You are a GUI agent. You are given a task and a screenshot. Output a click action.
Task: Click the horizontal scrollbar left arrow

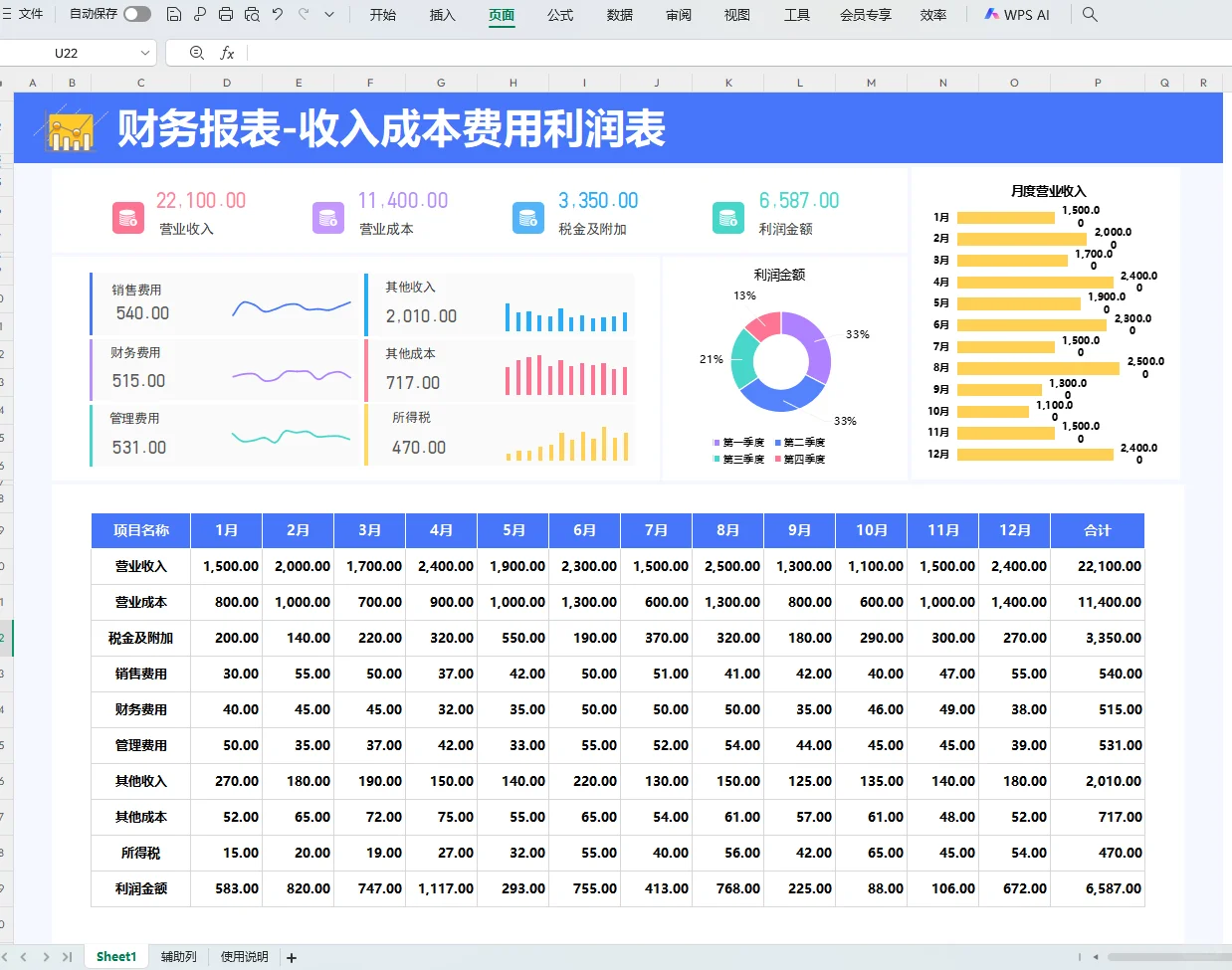[x=1096, y=957]
